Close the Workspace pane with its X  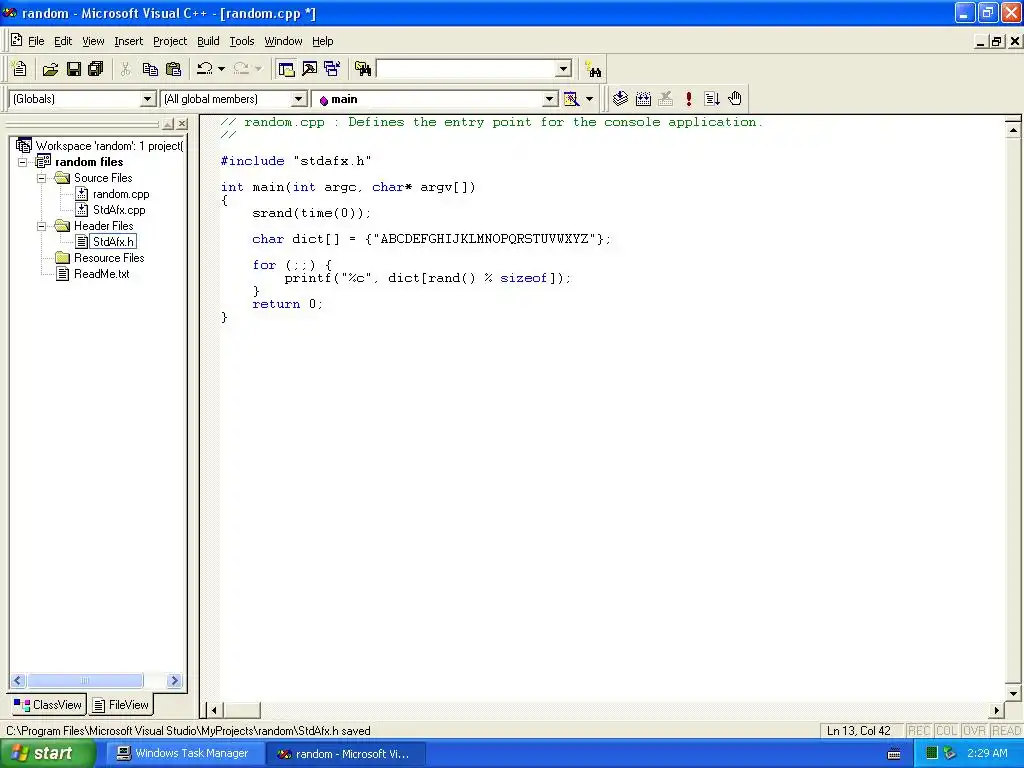182,123
